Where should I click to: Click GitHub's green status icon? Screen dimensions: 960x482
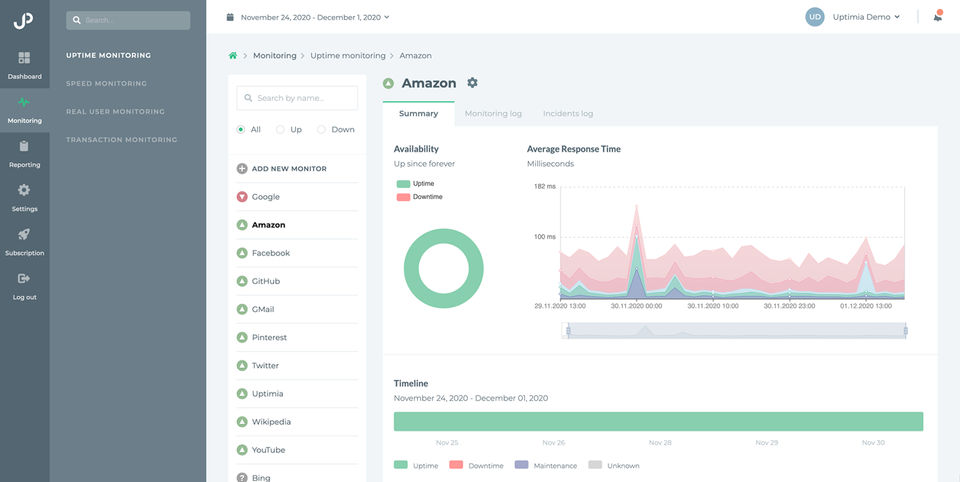click(242, 281)
